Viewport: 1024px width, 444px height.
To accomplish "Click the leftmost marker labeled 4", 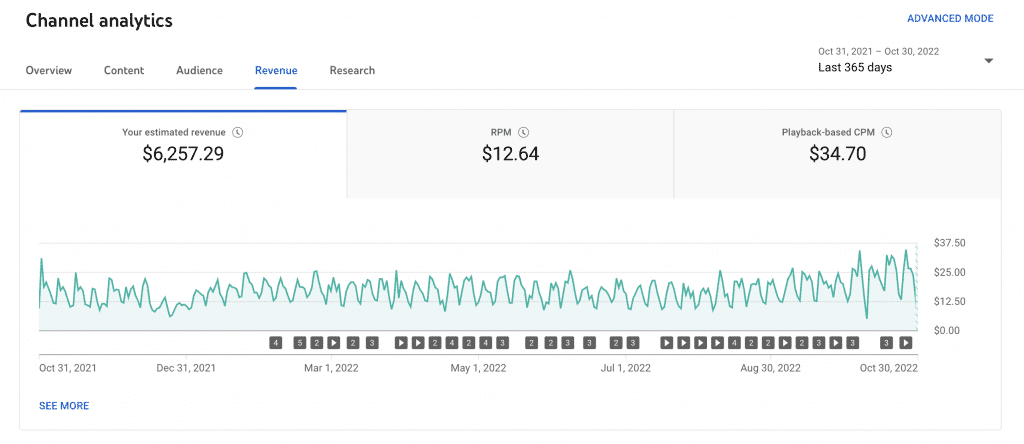I will click(x=276, y=342).
